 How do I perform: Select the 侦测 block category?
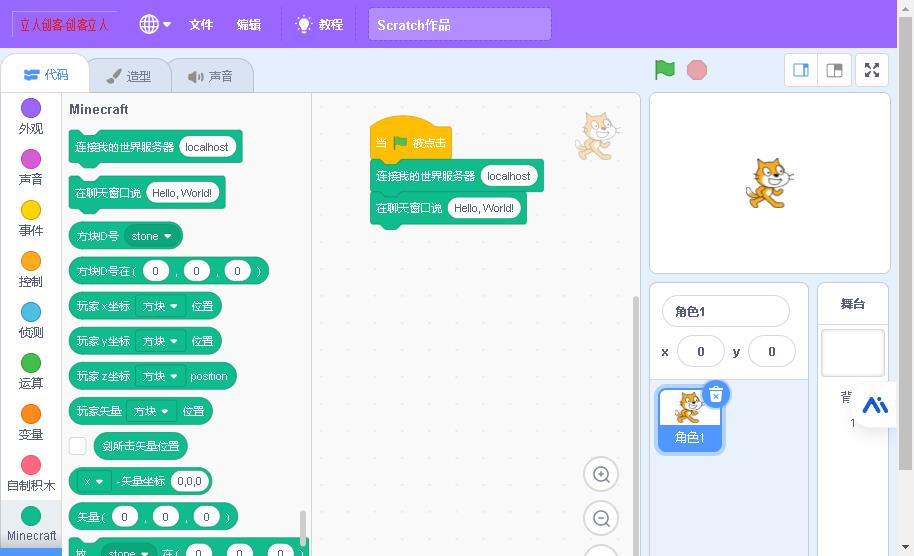[x=31, y=321]
